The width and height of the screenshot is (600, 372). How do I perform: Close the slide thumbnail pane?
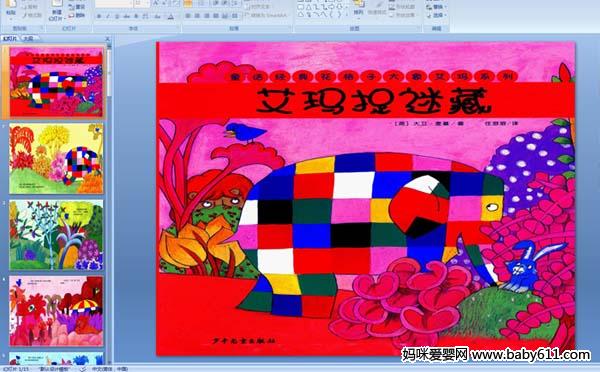(x=108, y=39)
